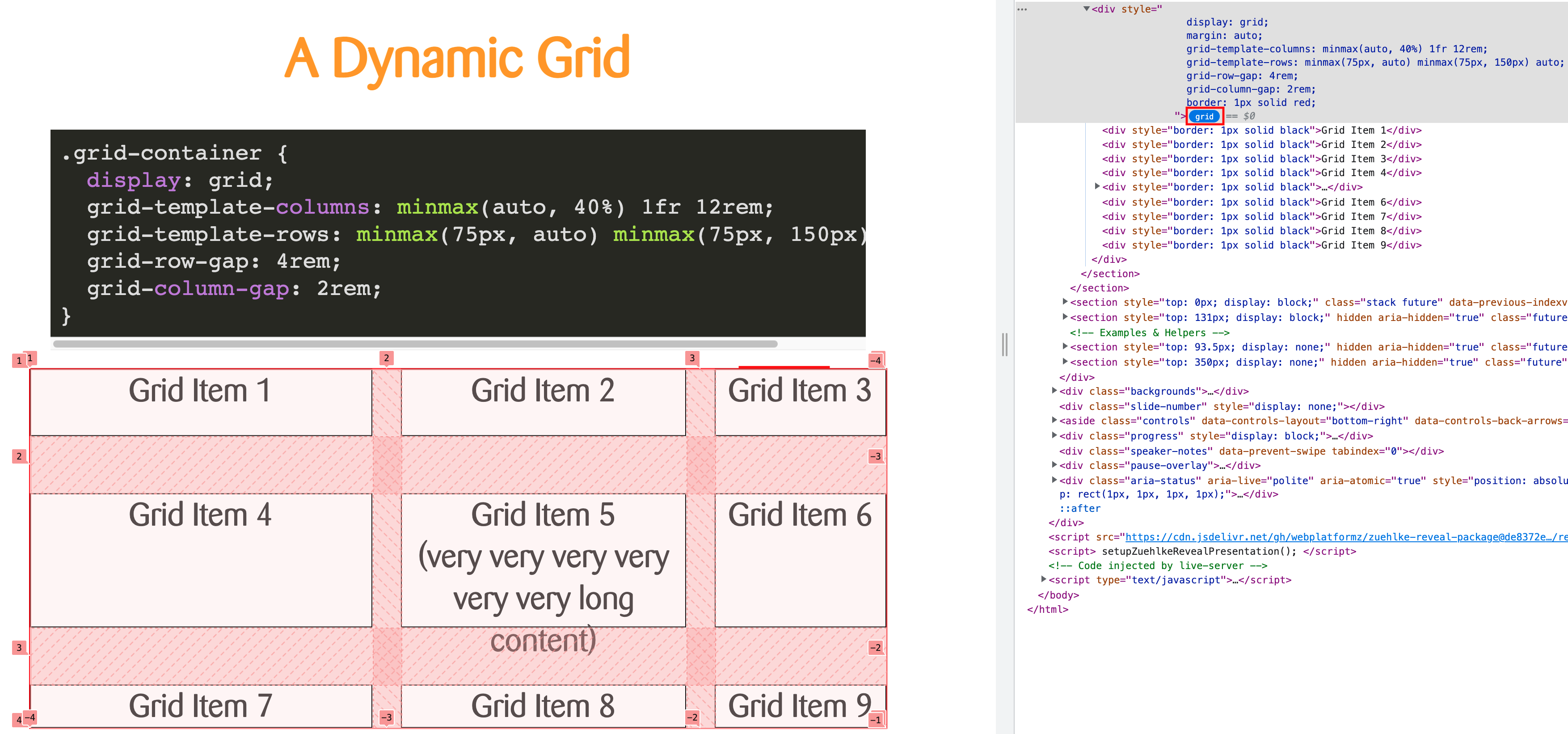Expand the div class aria-status node
This screenshot has height=734, width=1568.
pos(1054,480)
